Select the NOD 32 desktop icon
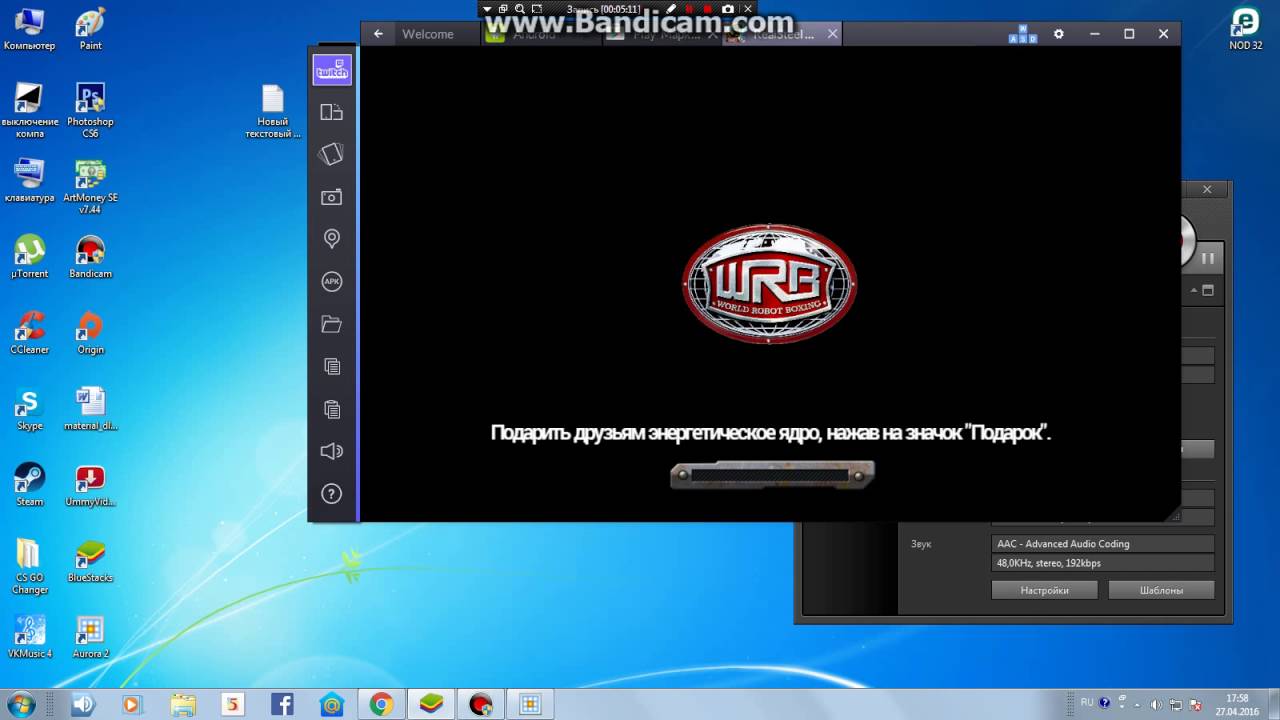Viewport: 1280px width, 720px height. pos(1245,28)
